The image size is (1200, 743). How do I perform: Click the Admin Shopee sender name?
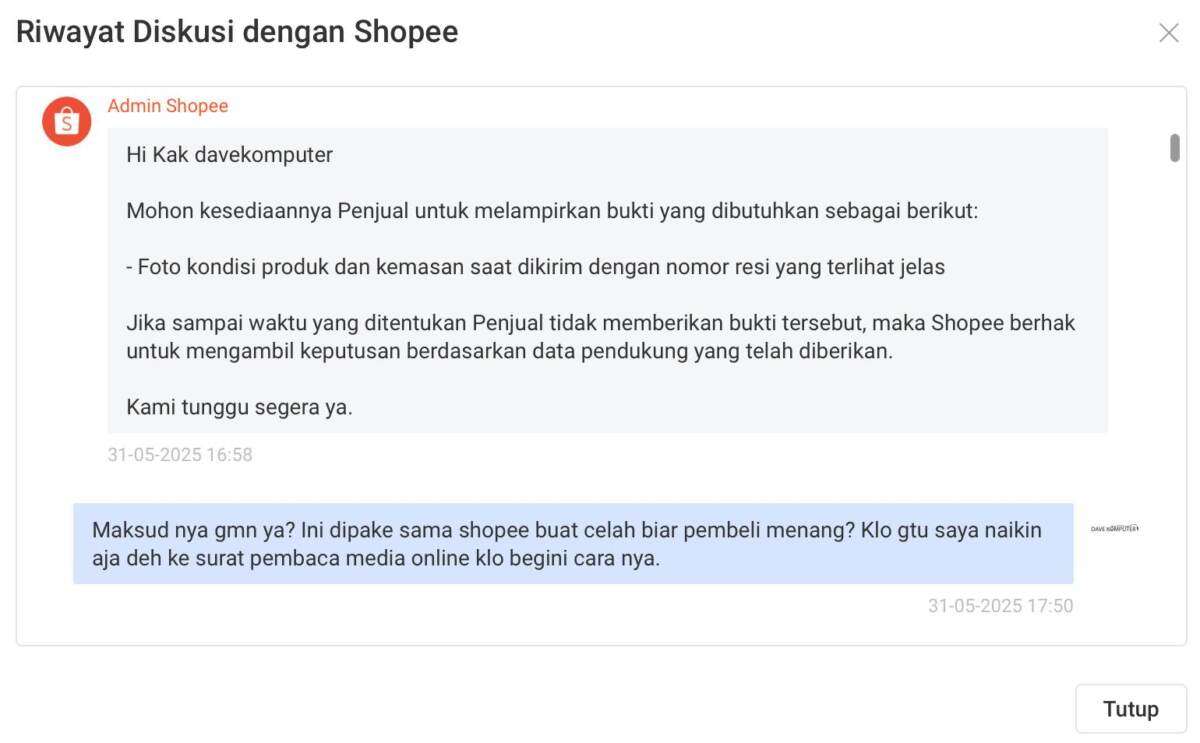[x=168, y=106]
